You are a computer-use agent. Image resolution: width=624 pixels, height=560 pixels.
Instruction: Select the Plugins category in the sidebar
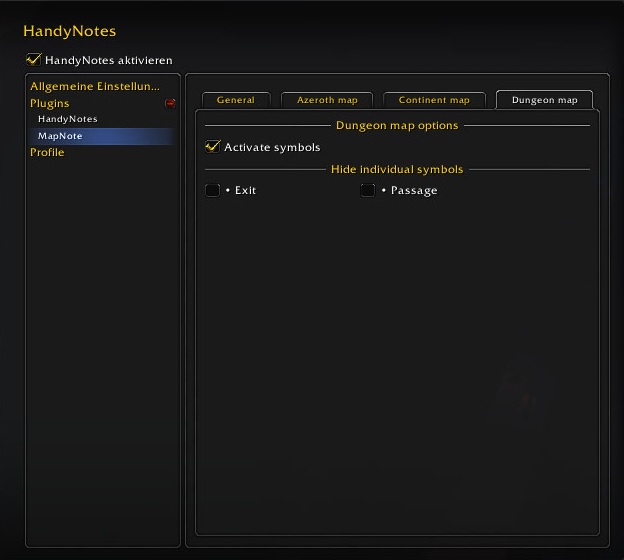50,103
